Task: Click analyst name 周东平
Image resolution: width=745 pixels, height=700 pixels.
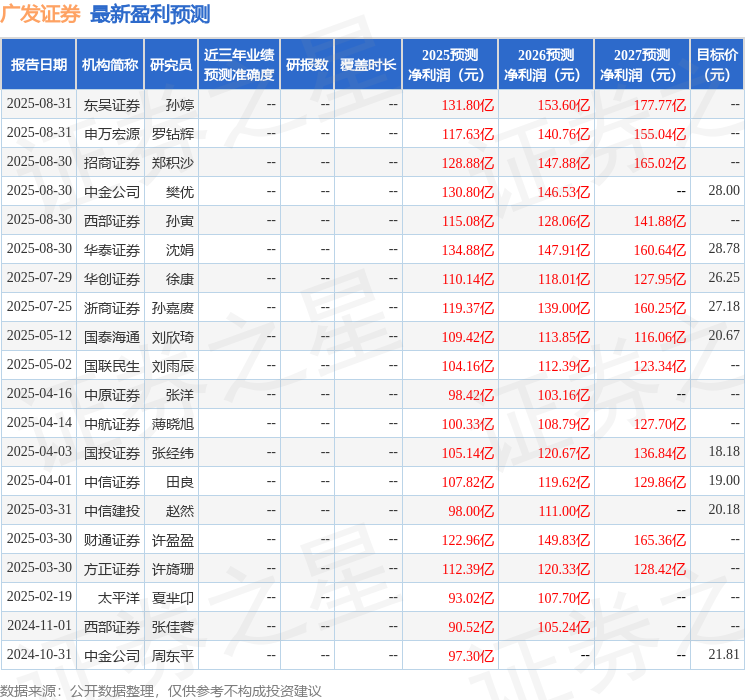Action: coord(173,656)
